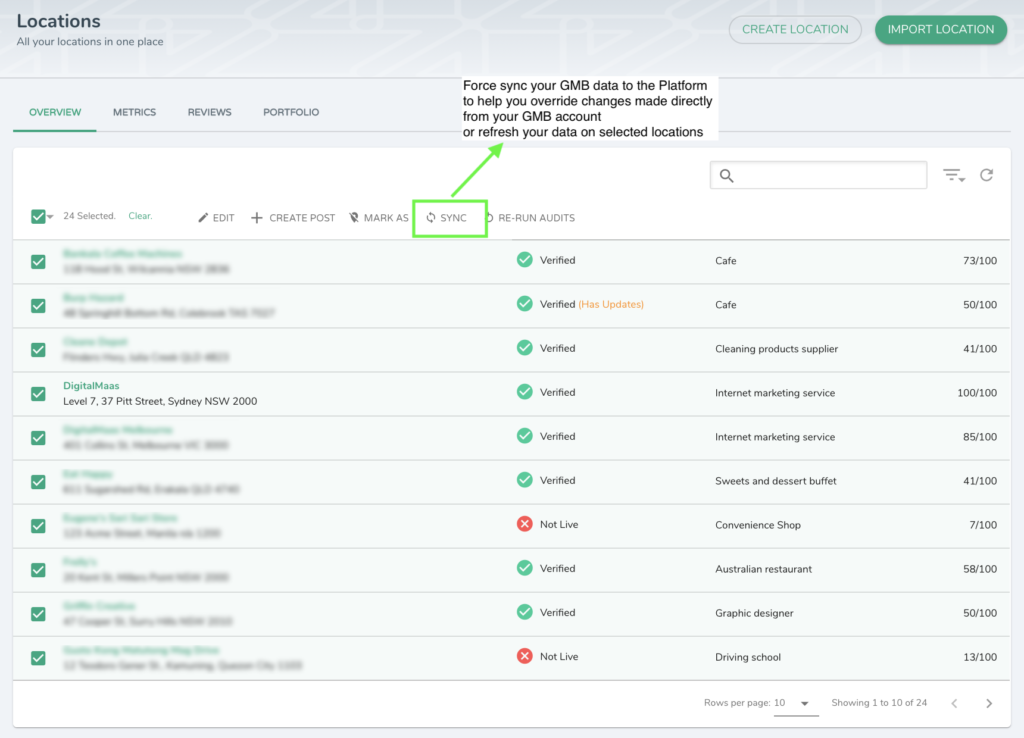Click the Mark As pin icon
1024x738 pixels.
354,217
